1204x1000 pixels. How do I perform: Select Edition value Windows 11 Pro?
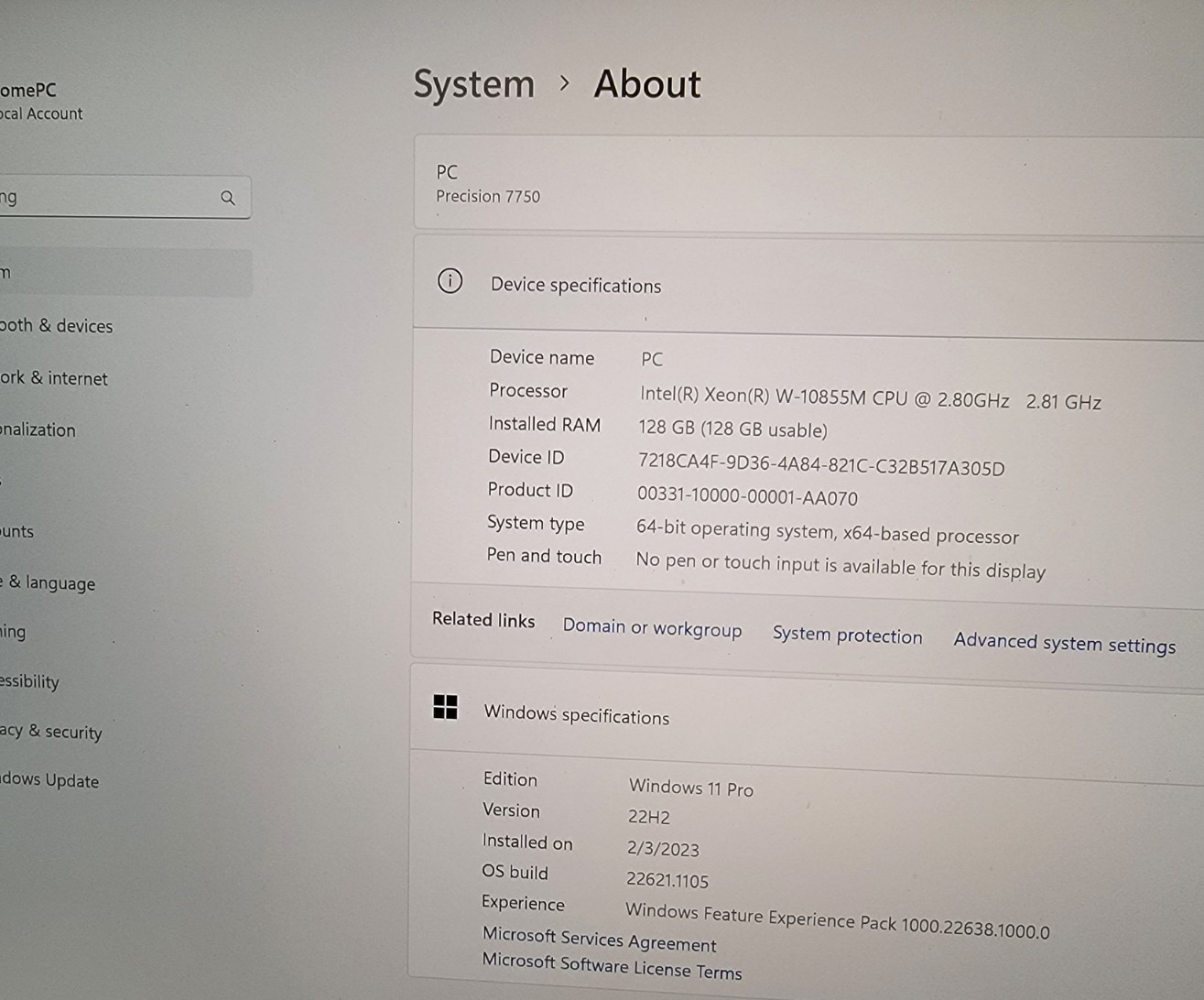691,788
